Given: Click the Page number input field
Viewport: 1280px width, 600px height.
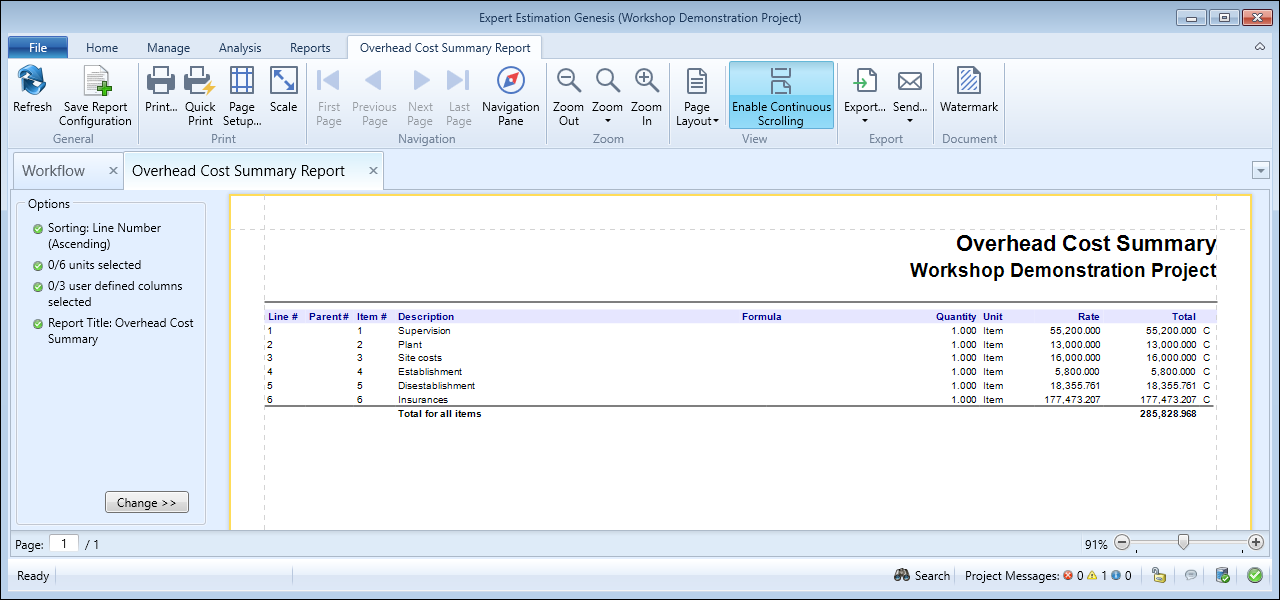Looking at the screenshot, I should (x=64, y=544).
